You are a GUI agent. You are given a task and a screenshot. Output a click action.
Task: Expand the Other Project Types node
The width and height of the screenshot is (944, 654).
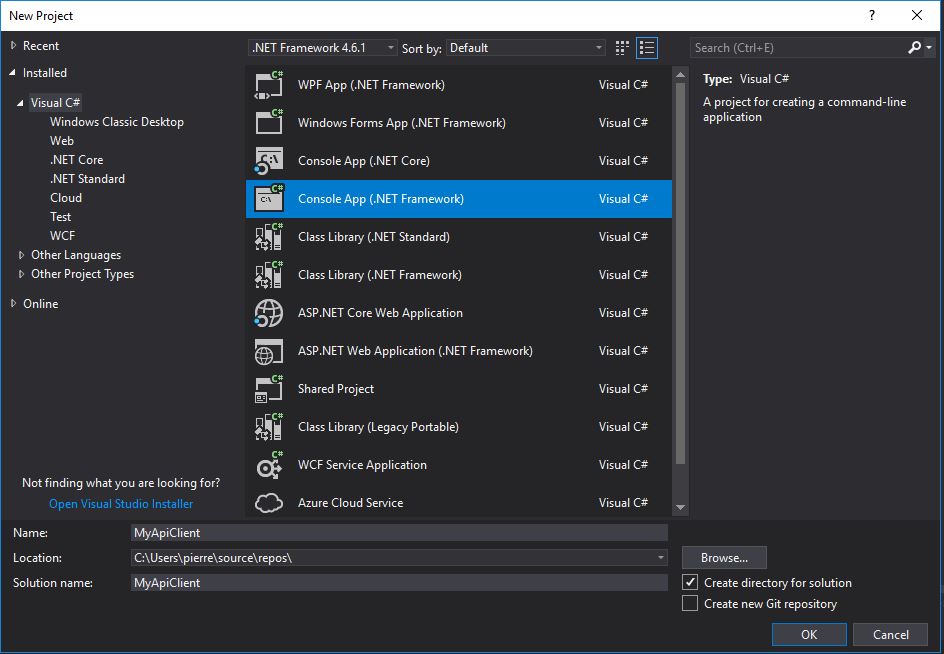(22, 274)
